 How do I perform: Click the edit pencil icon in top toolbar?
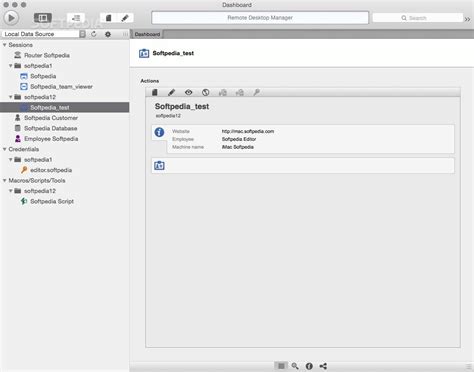point(125,18)
